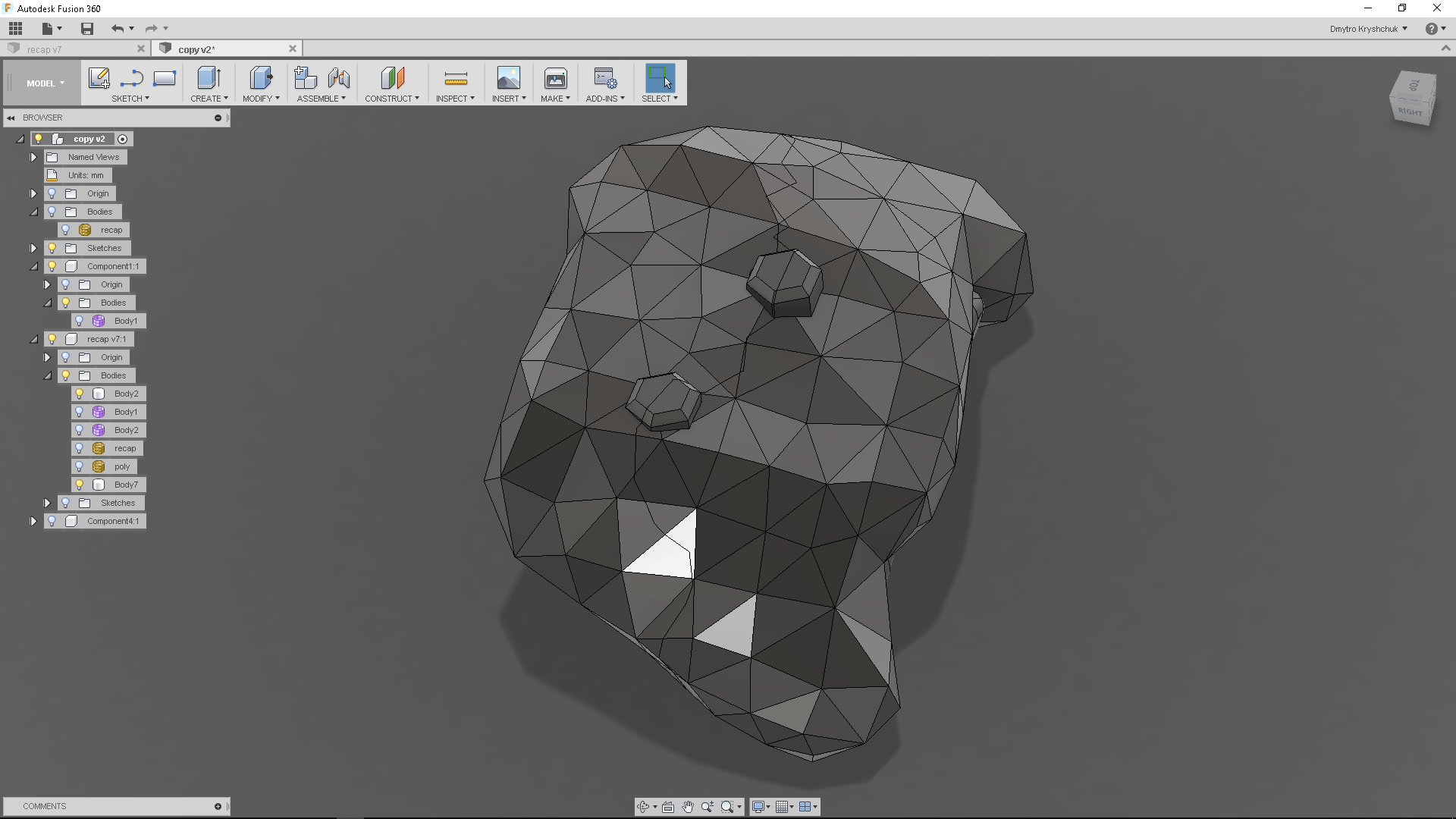Open the ADD-INS menu label

tap(605, 99)
